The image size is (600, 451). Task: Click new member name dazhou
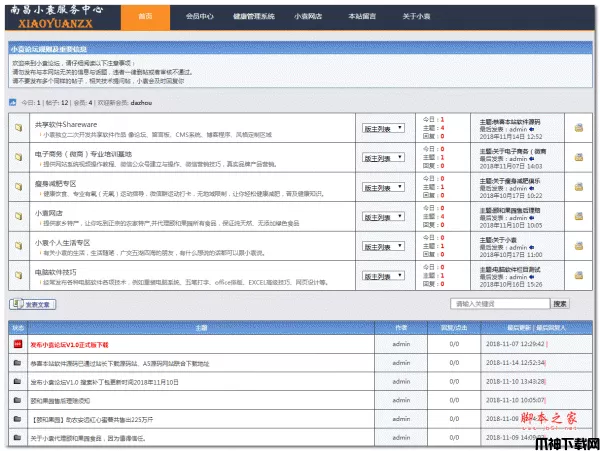pos(141,103)
